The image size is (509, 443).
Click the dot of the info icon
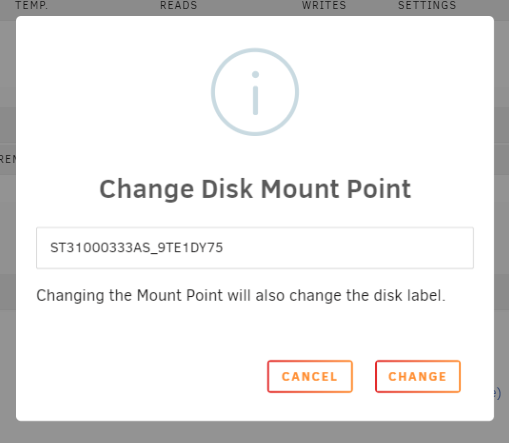(255, 74)
